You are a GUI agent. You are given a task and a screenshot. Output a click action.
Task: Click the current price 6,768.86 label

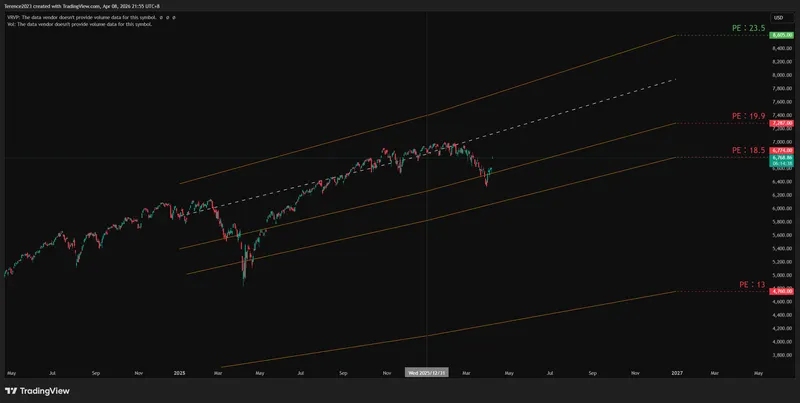point(782,158)
